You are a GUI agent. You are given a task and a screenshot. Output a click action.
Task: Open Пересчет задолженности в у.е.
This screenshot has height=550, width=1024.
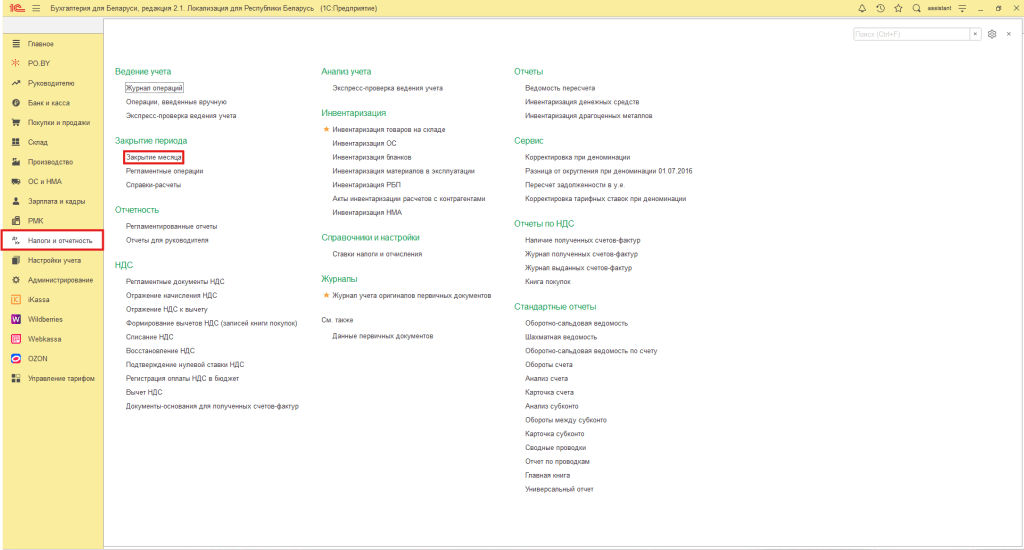click(x=575, y=184)
